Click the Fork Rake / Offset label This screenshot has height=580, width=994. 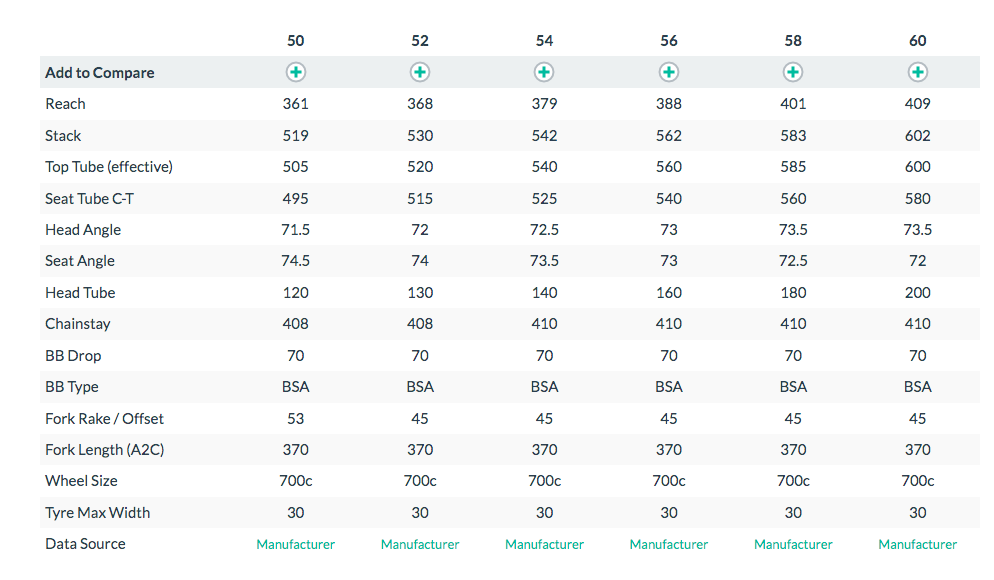tap(104, 418)
